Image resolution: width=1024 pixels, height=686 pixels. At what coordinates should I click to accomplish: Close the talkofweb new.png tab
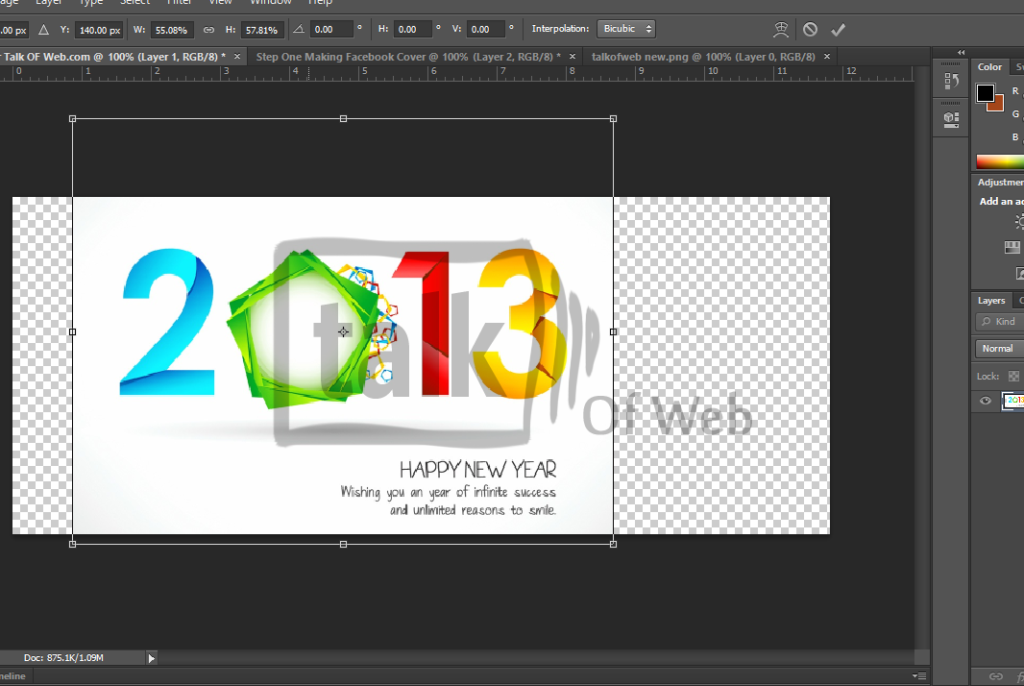pyautogui.click(x=827, y=57)
